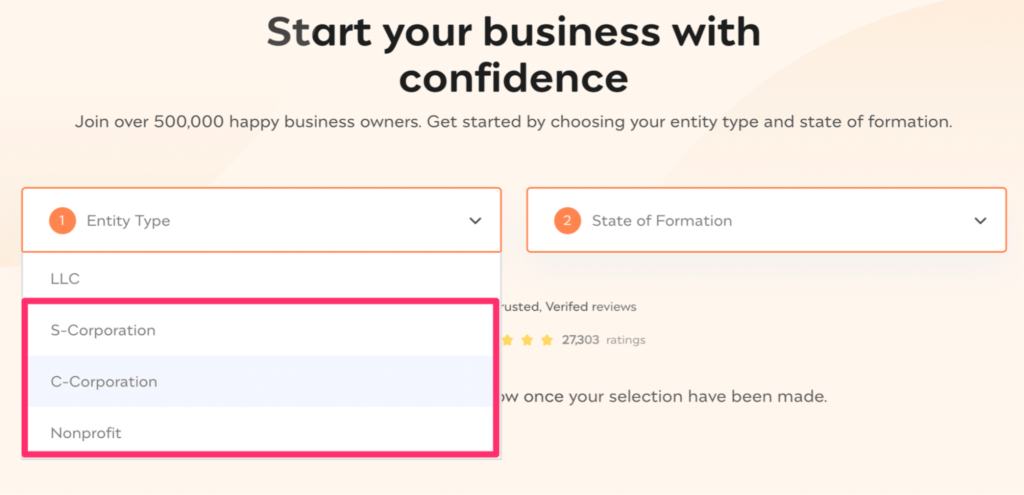Click the leftmost visible yellow rating star
1024x495 pixels.
click(507, 340)
